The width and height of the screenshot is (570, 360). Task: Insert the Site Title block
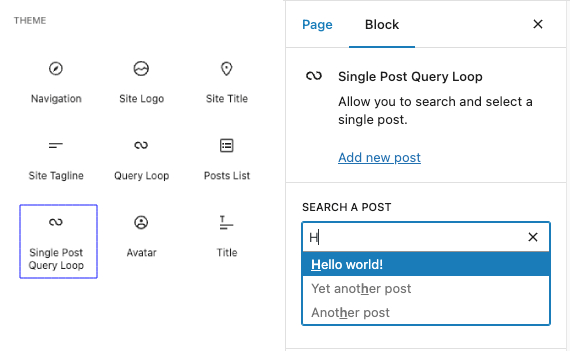(x=227, y=82)
